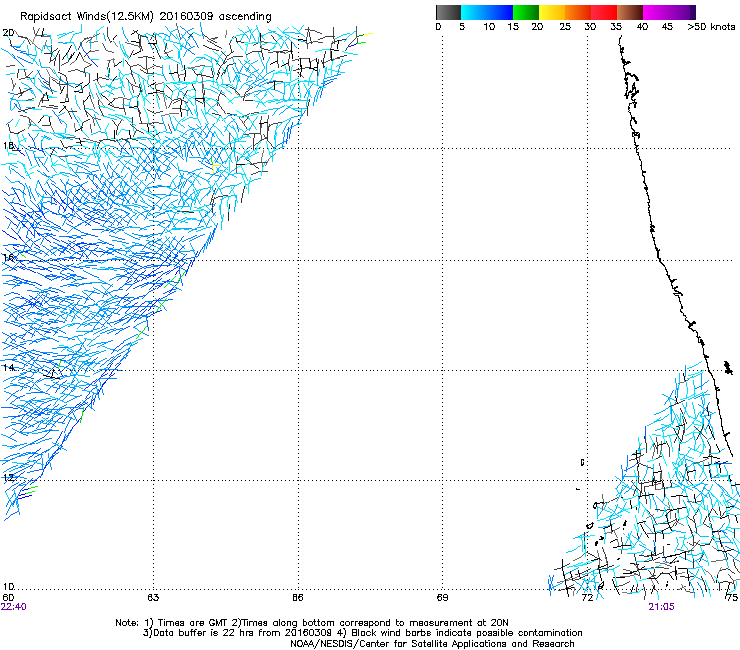Click the '>50 knots' legend label
This screenshot has height=650, width=740.
[711, 27]
